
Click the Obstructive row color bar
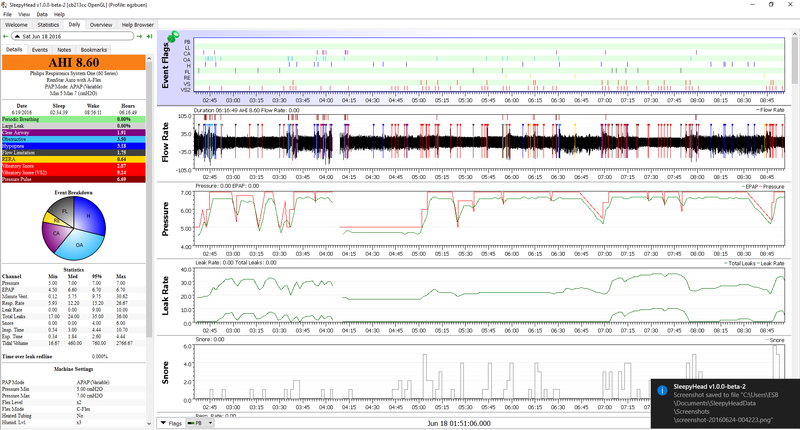[75, 139]
